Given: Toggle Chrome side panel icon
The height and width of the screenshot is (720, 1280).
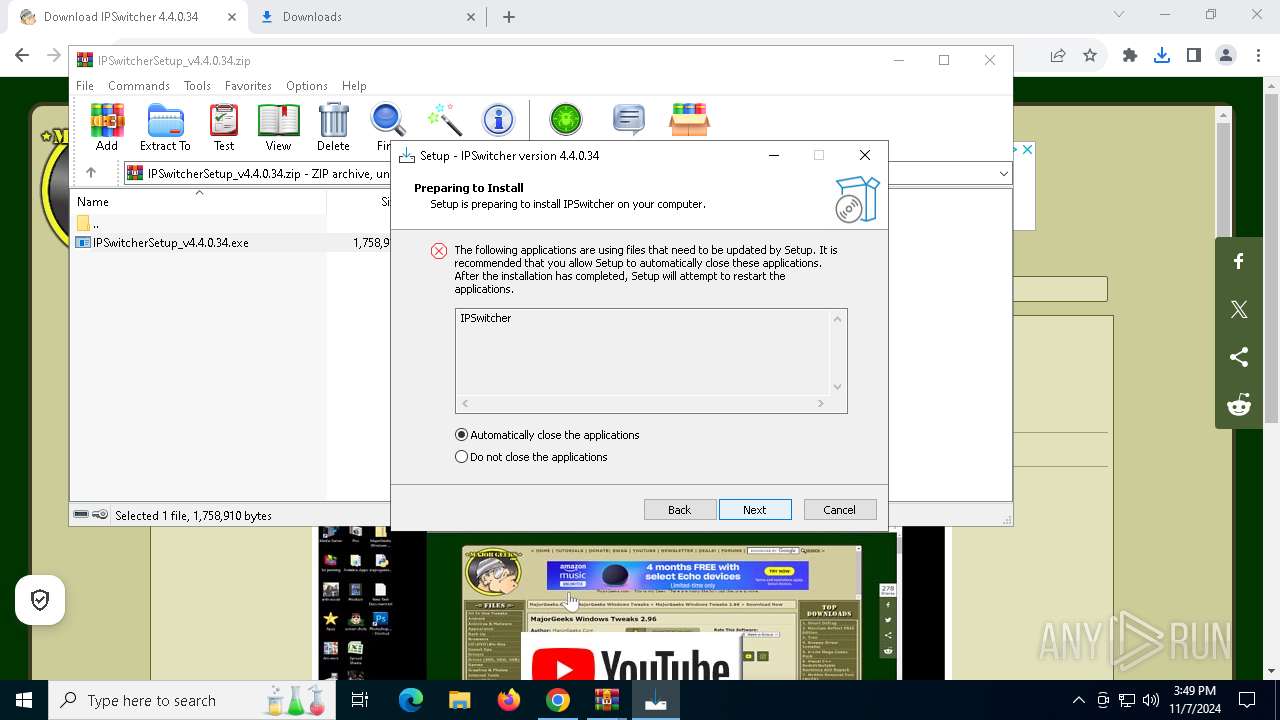Looking at the screenshot, I should click(1193, 56).
